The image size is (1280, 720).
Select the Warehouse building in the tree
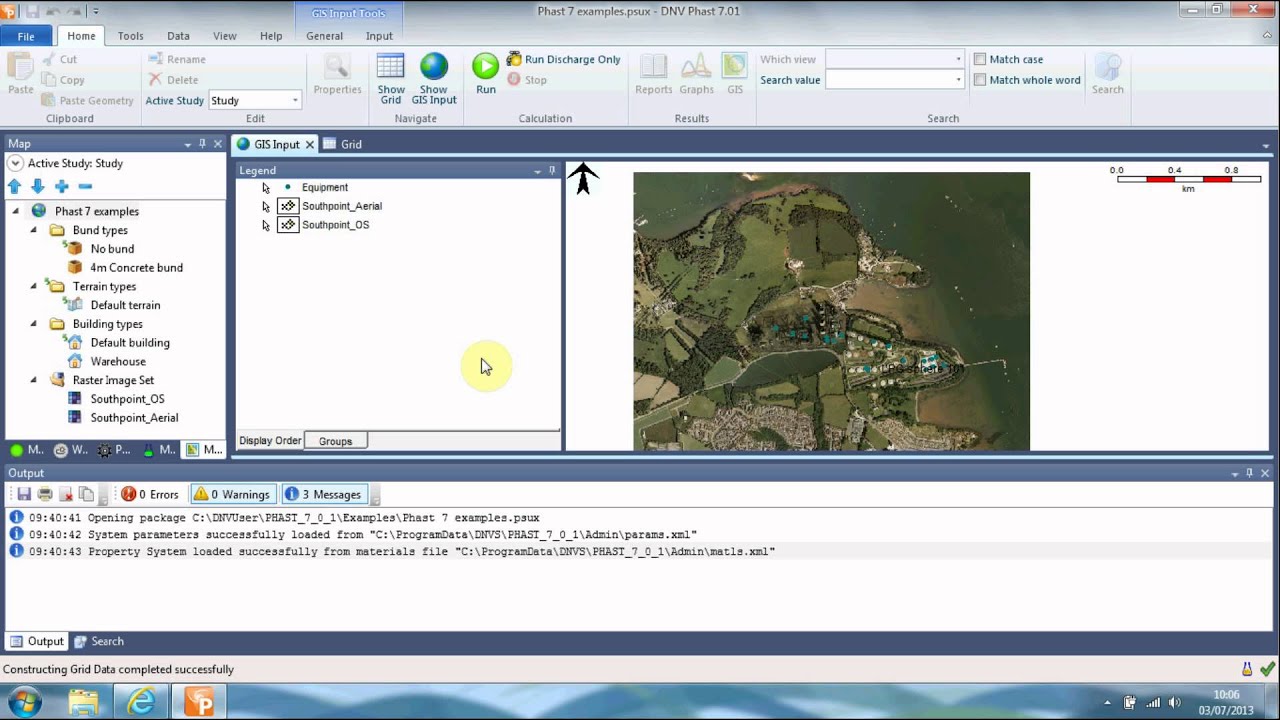coord(118,361)
